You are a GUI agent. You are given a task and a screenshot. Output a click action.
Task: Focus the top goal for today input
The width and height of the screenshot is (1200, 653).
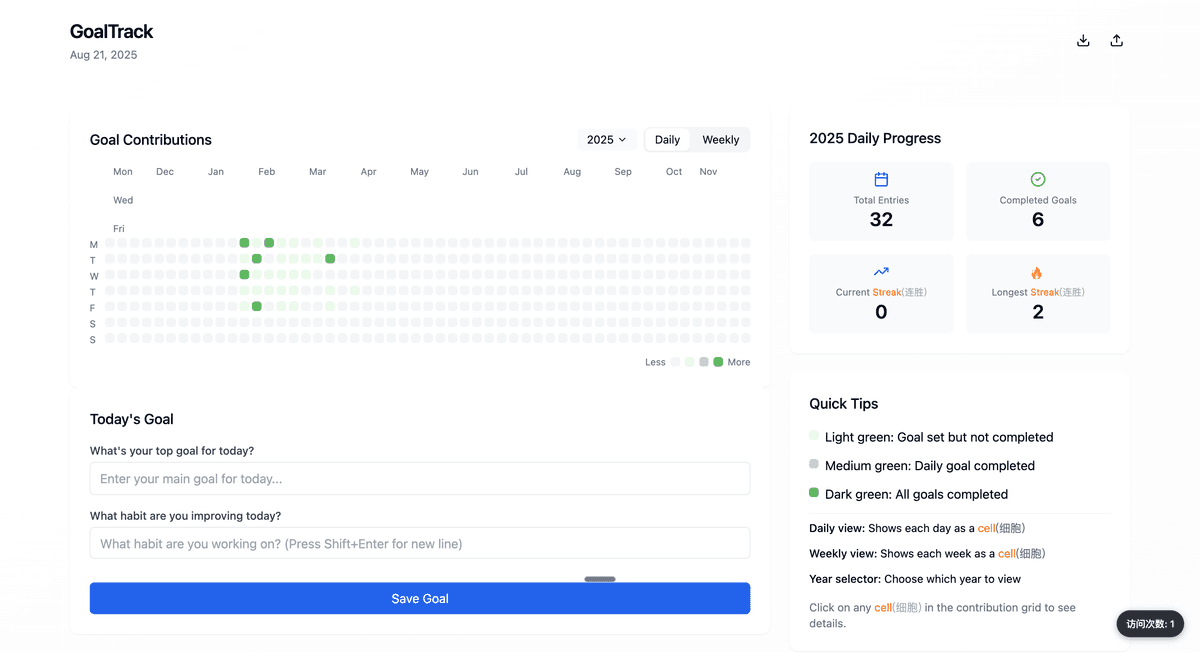pos(420,479)
